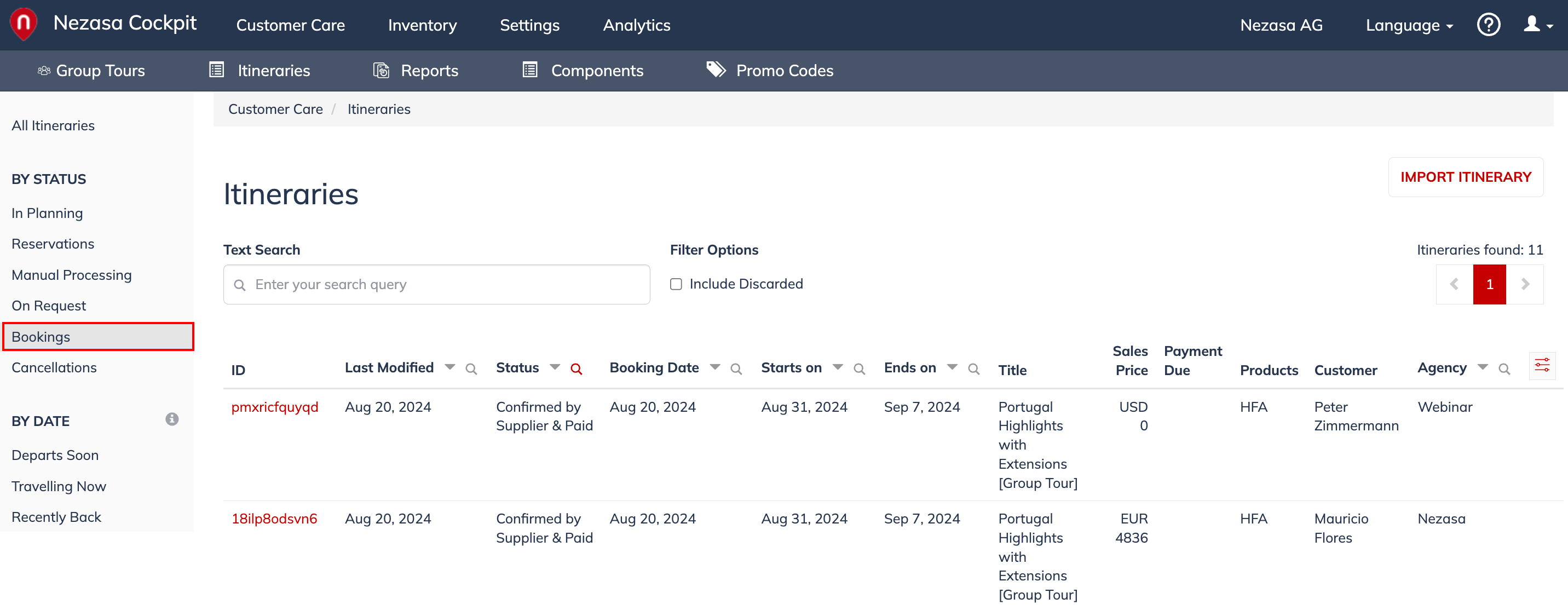Screen dimensions: 1568x610
Task: Open the Booking Date sort arrow
Action: (x=714, y=367)
